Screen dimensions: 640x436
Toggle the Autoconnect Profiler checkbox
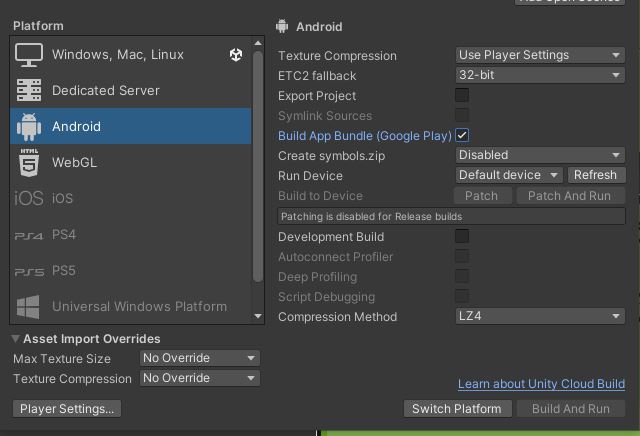pyautogui.click(x=462, y=256)
